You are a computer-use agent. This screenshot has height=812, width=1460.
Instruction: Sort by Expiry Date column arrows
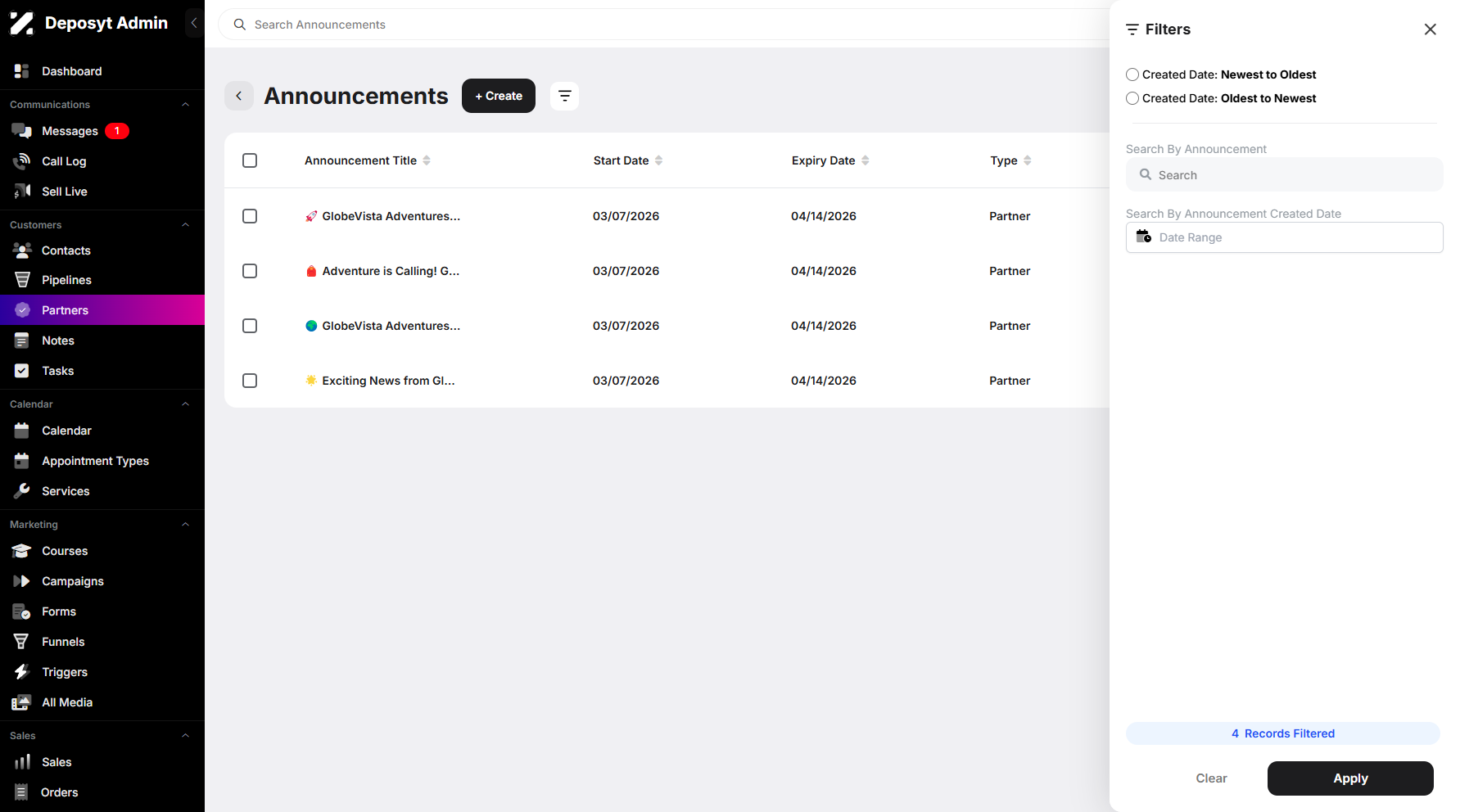[x=866, y=160]
